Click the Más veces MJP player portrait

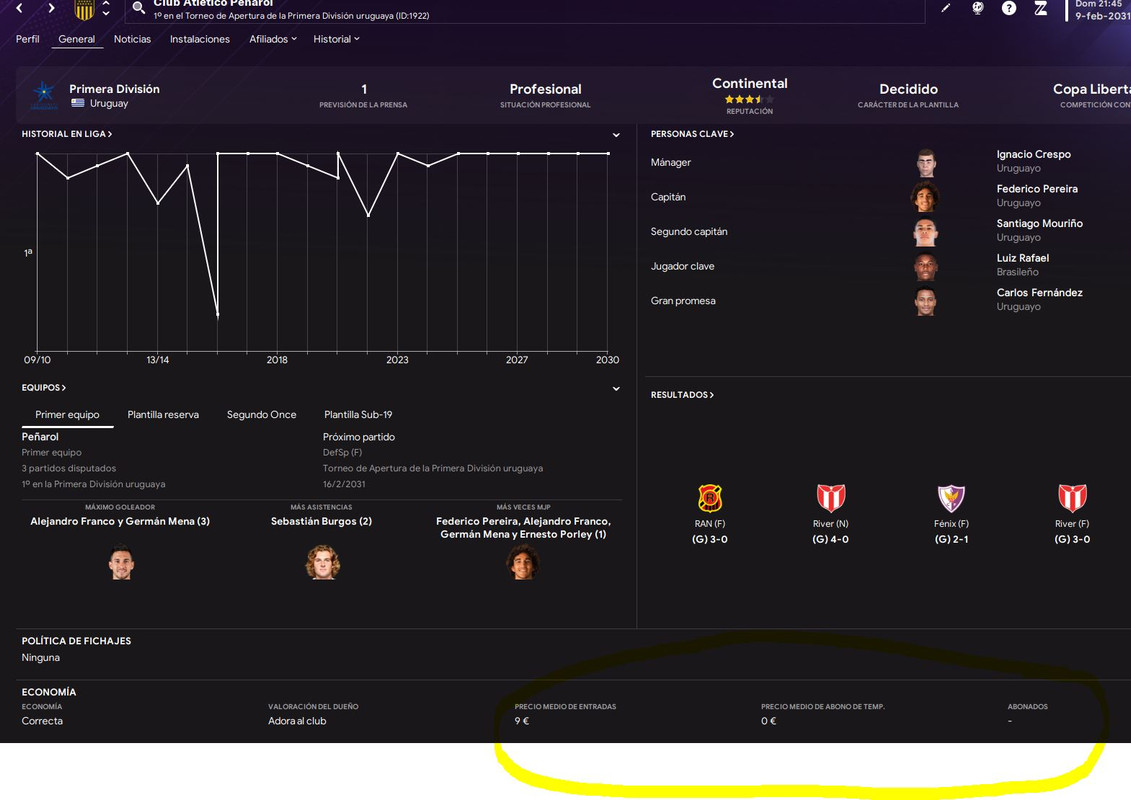pyautogui.click(x=523, y=563)
